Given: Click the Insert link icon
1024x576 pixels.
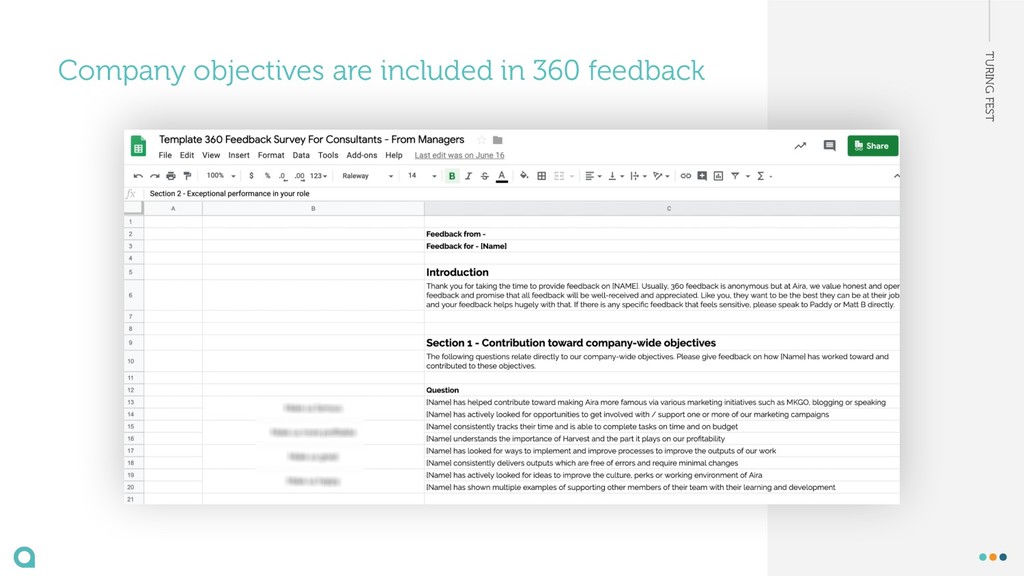Looking at the screenshot, I should point(685,176).
